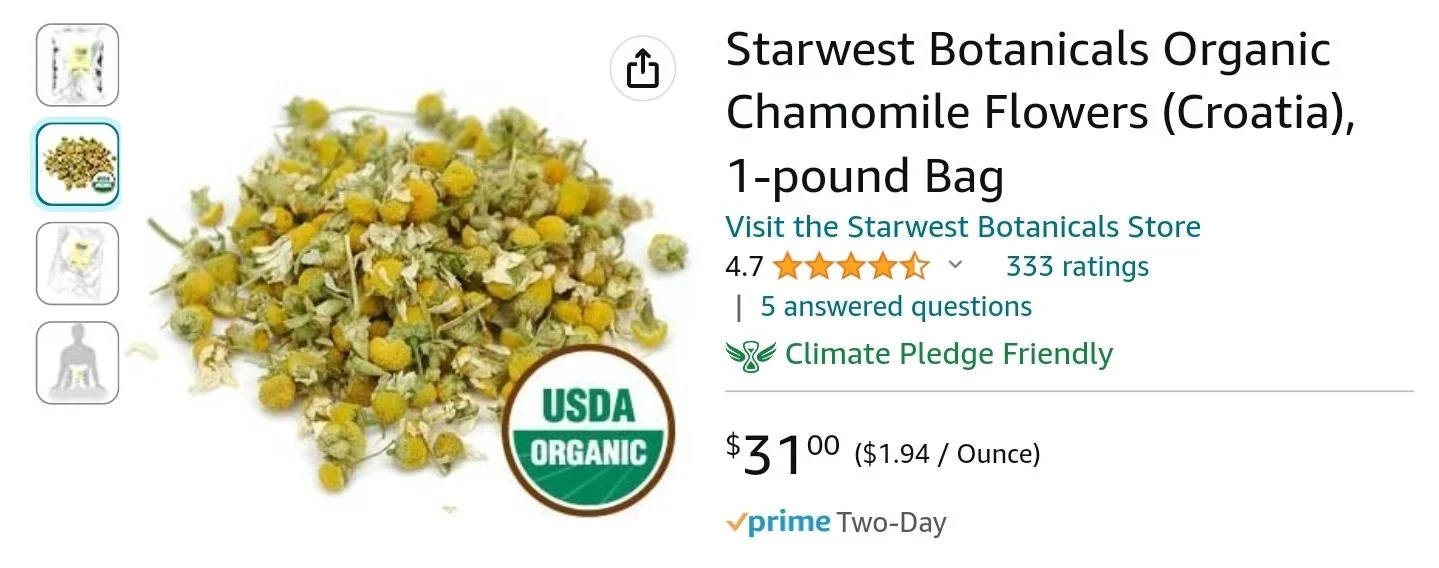This screenshot has height=568, width=1439.
Task: Click the $31.00 price
Action: 783,453
